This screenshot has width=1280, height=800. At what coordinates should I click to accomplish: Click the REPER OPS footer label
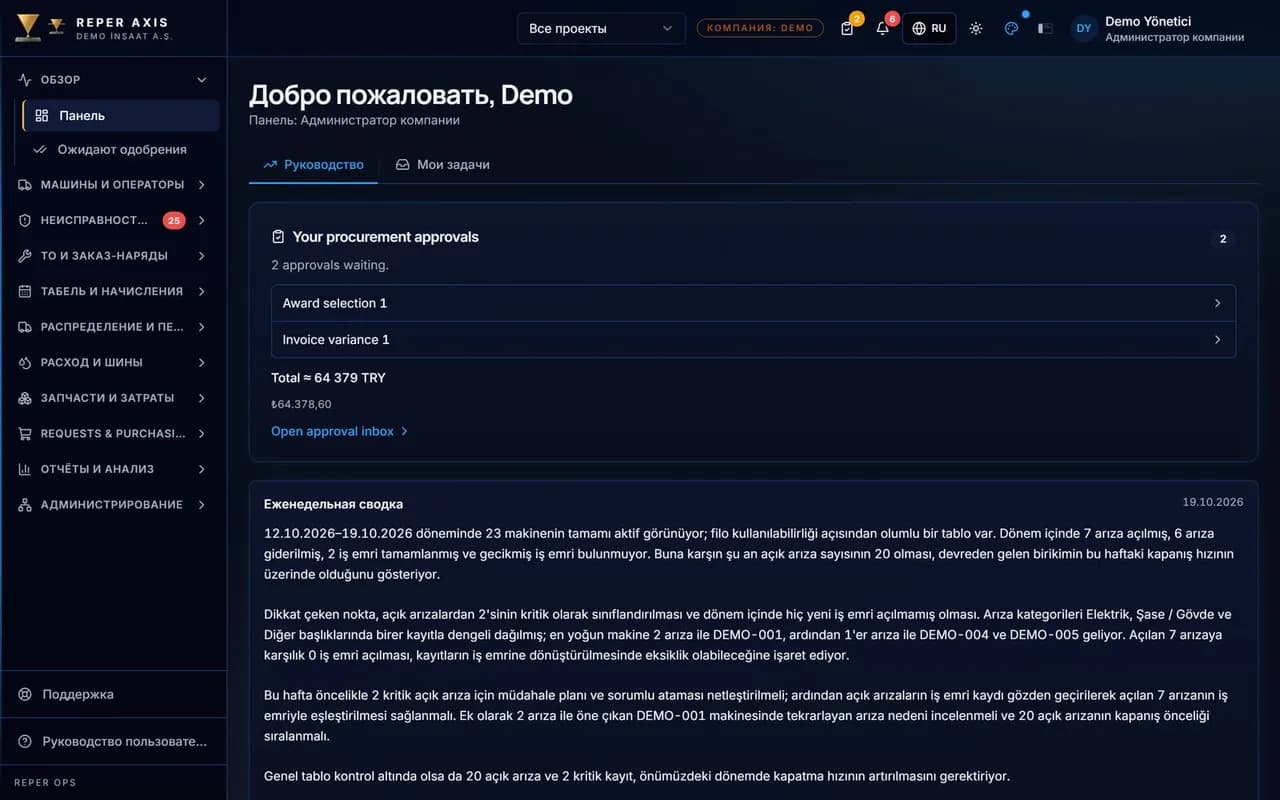coord(45,783)
